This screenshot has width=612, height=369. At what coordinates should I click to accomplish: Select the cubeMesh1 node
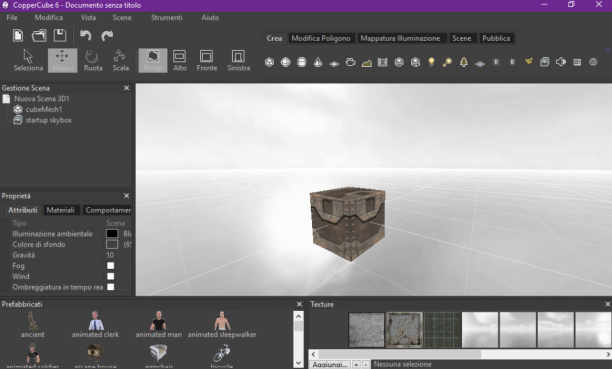tap(44, 109)
